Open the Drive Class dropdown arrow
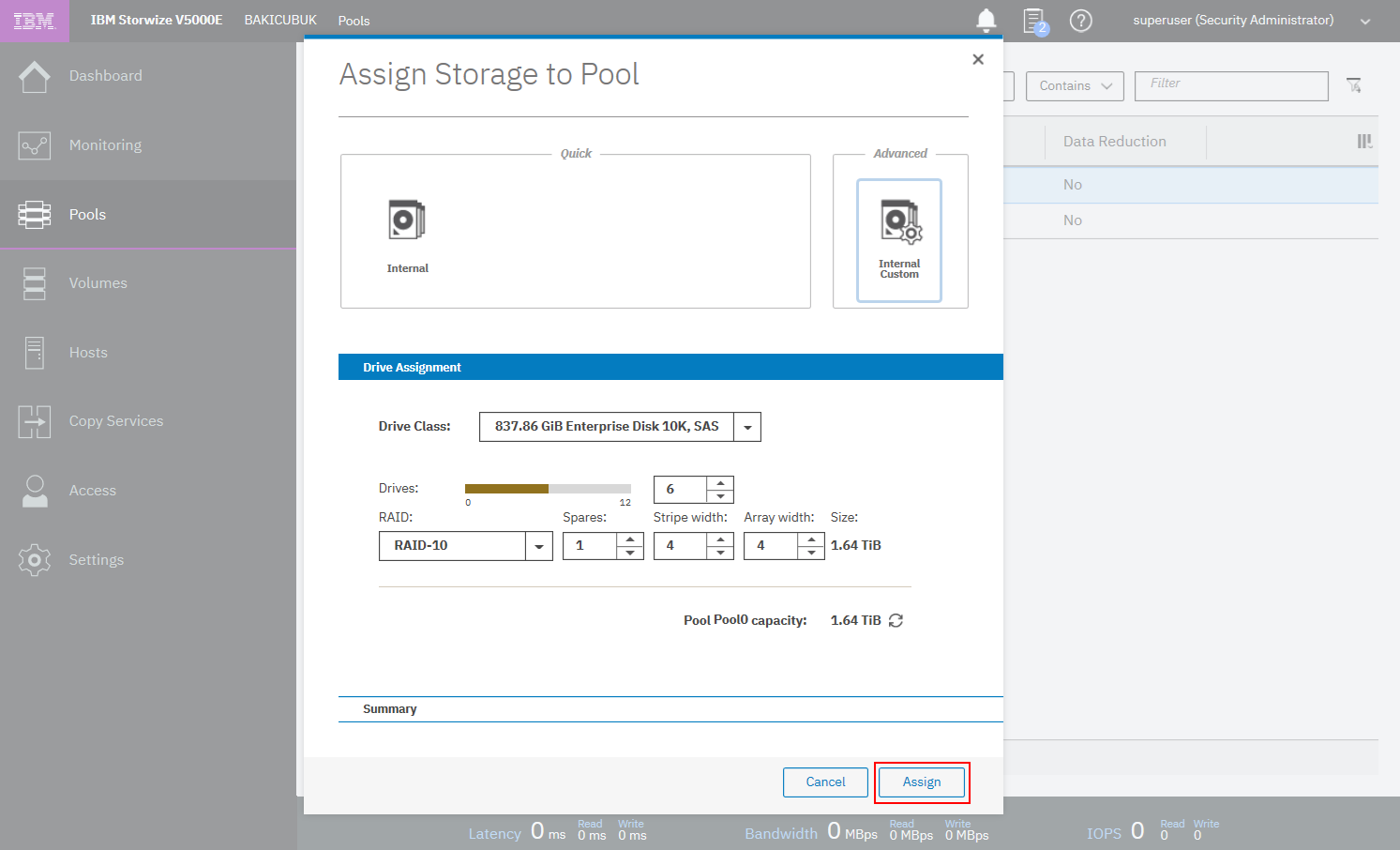This screenshot has width=1400, height=850. 747,427
